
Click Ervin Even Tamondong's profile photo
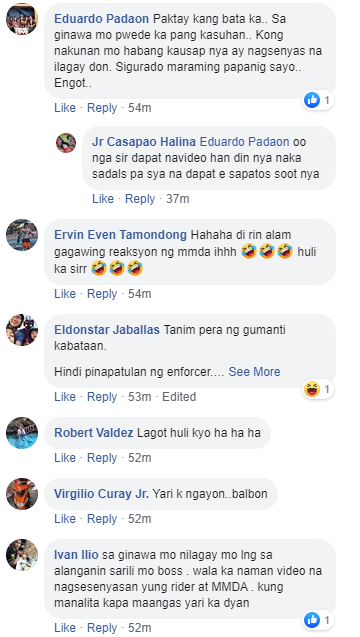coord(22,235)
